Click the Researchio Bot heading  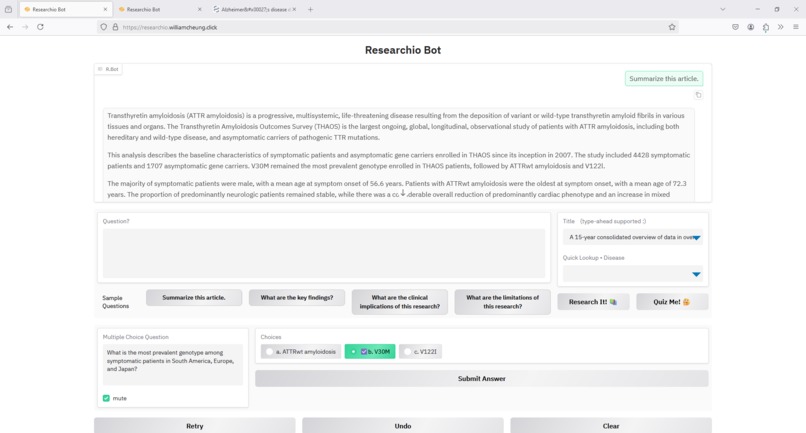tap(403, 50)
